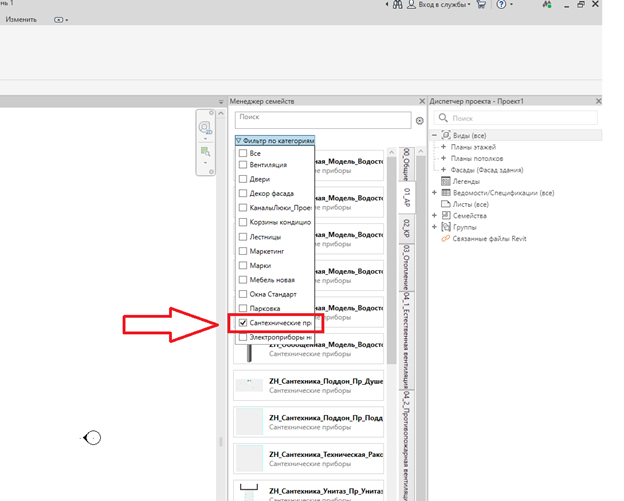Expand the Ведомости/Спецификации (все) node
The width and height of the screenshot is (624, 501).
point(434,193)
